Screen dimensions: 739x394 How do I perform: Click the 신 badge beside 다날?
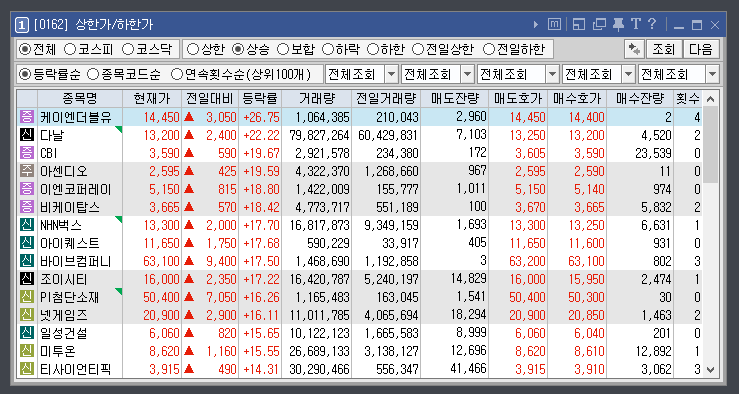coord(27,135)
